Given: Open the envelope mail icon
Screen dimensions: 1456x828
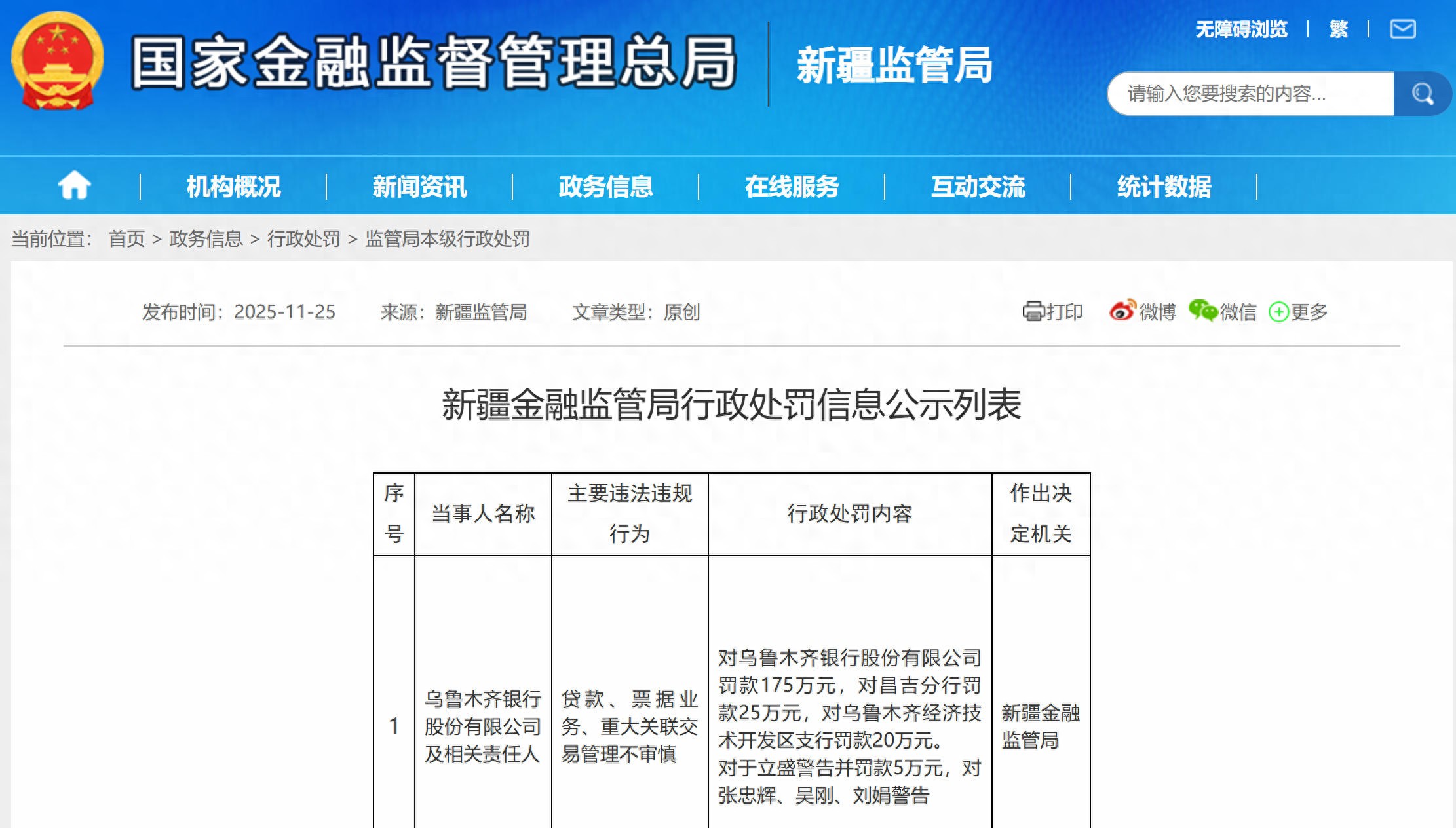Looking at the screenshot, I should click(1402, 29).
